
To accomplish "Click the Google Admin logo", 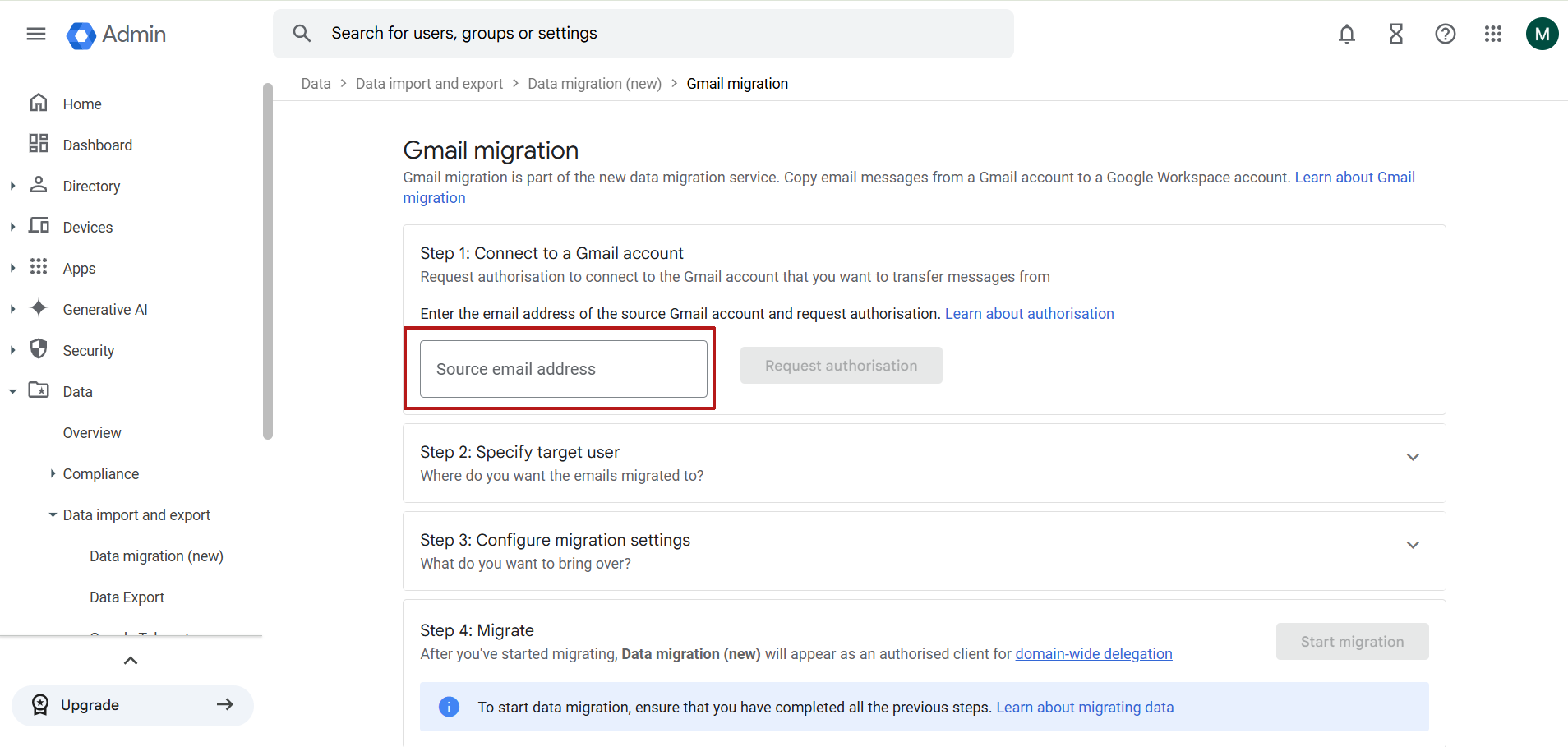I will point(117,35).
